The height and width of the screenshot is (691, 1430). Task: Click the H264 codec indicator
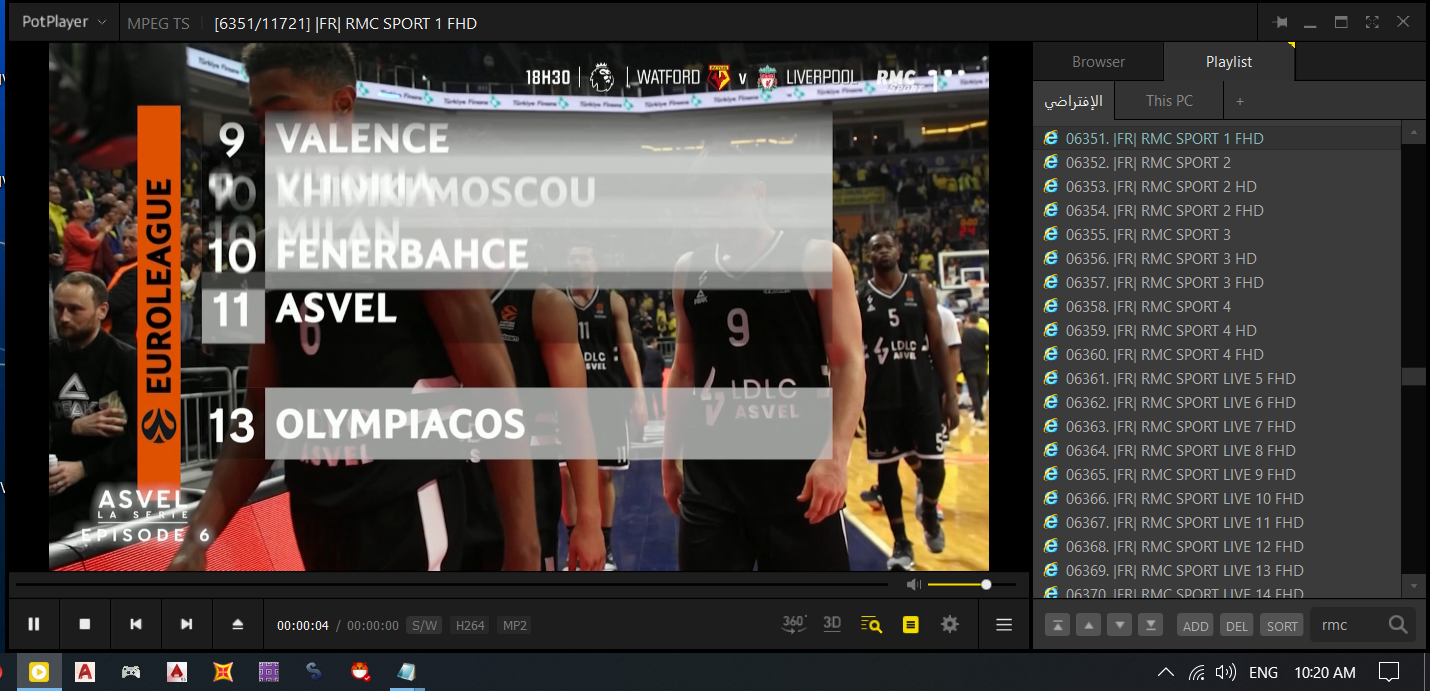click(x=470, y=626)
